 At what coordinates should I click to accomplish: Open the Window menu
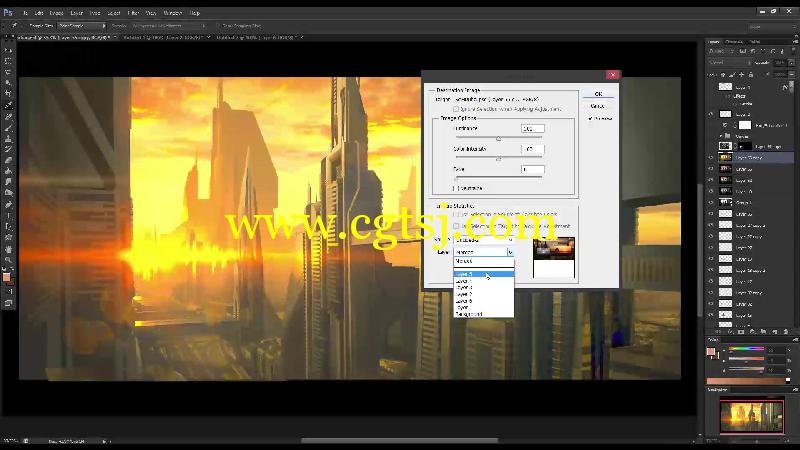[172, 13]
